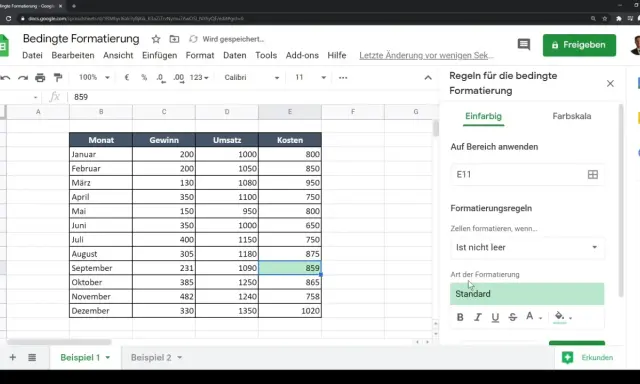Click the green Standard format preview

click(x=527, y=294)
